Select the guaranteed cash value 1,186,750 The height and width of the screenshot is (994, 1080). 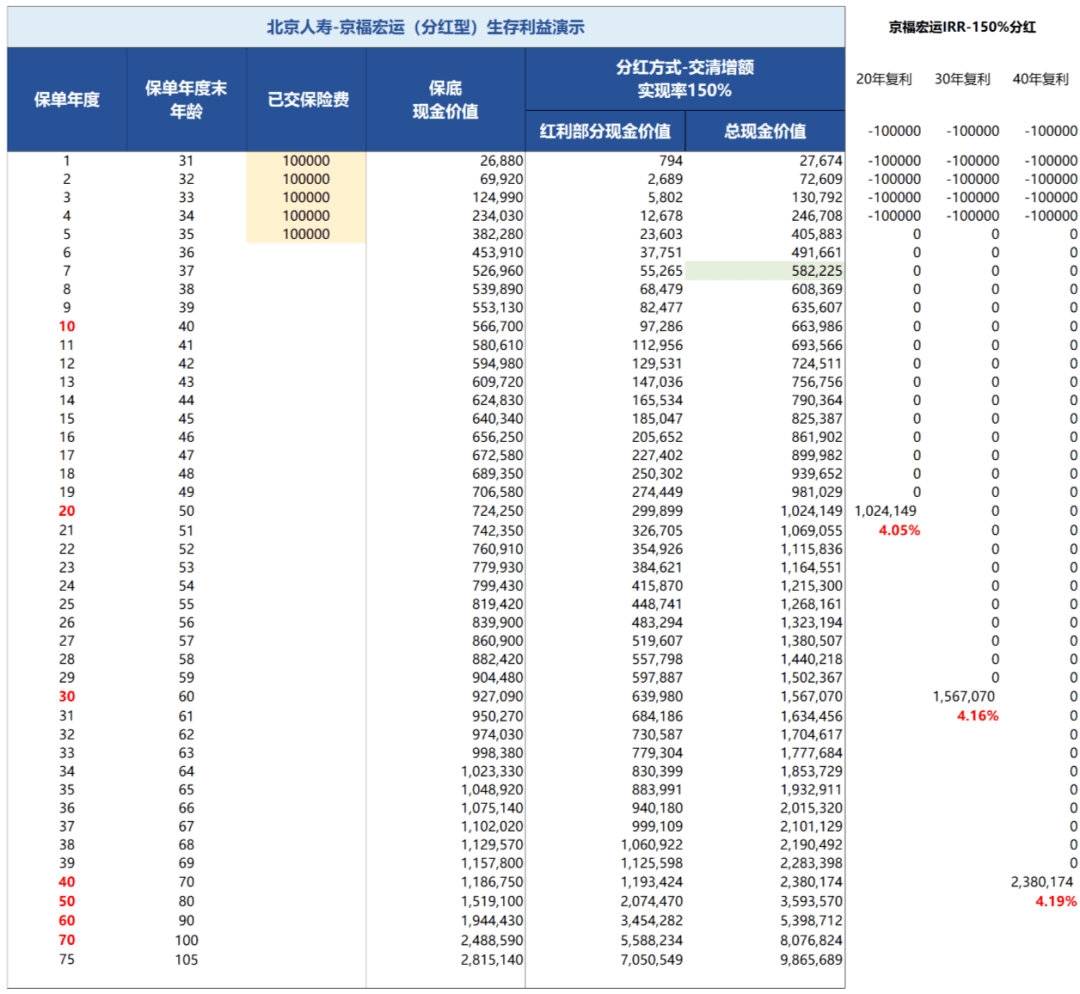[492, 882]
